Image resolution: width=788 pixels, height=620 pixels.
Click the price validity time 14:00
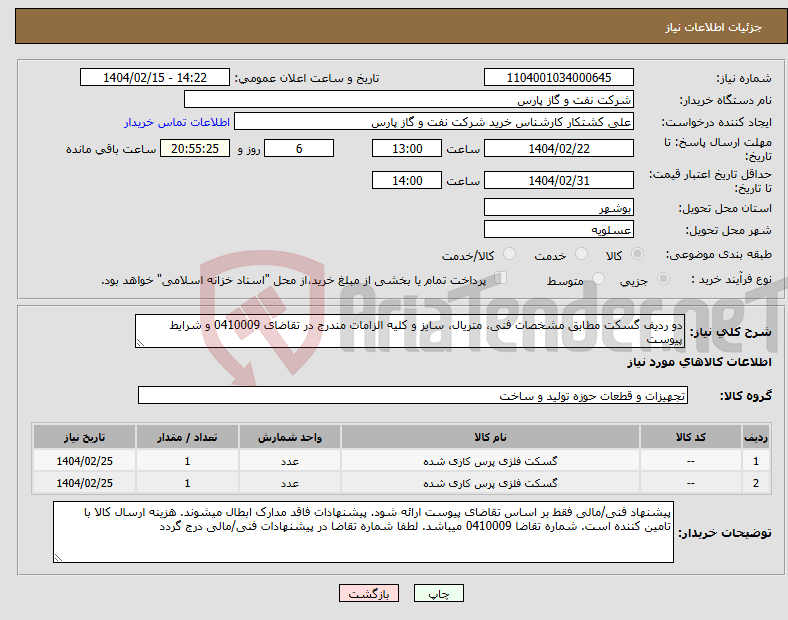point(407,180)
